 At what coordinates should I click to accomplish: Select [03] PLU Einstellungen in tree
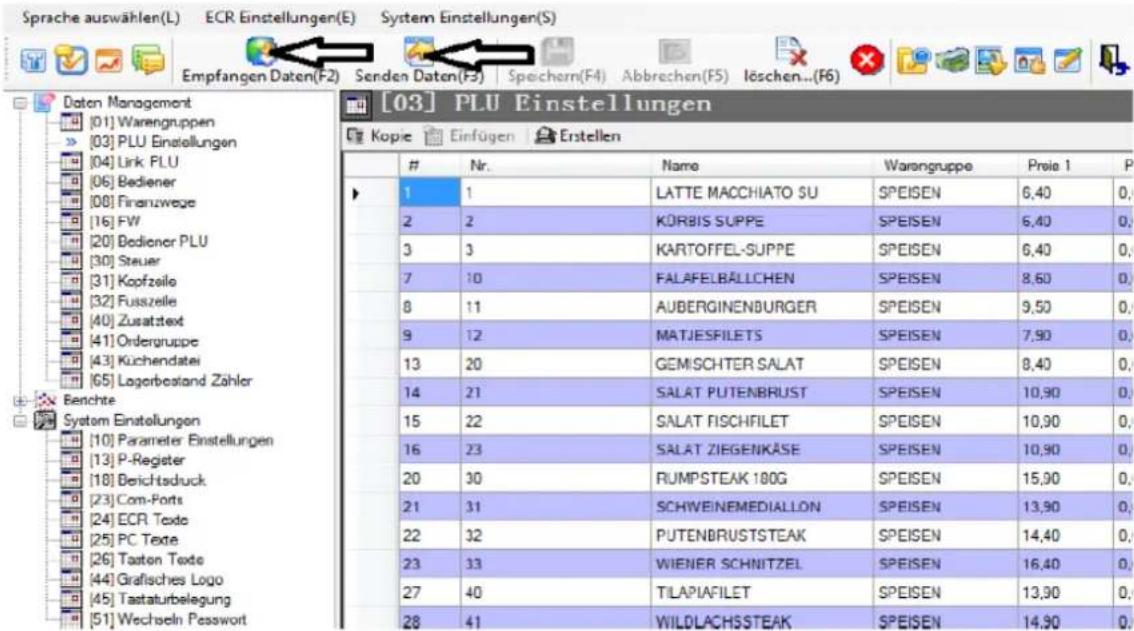[163, 142]
